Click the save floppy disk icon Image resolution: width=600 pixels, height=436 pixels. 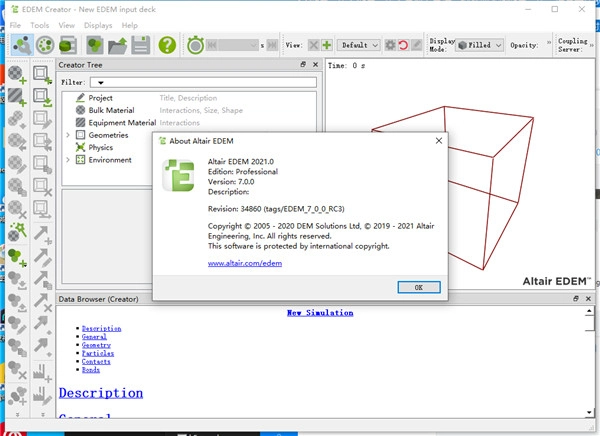141,45
